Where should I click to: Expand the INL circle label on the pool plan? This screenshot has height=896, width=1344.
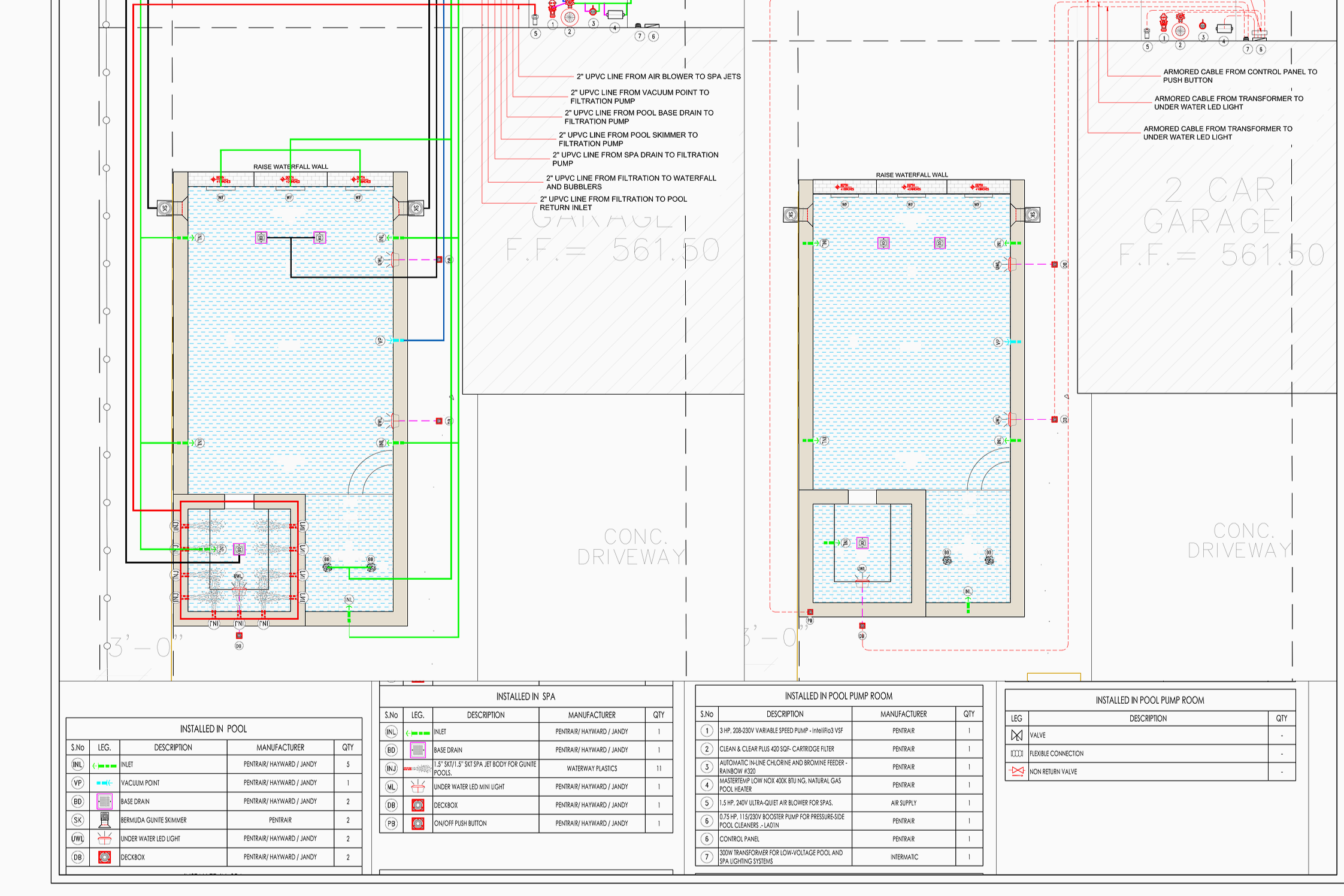point(199,237)
